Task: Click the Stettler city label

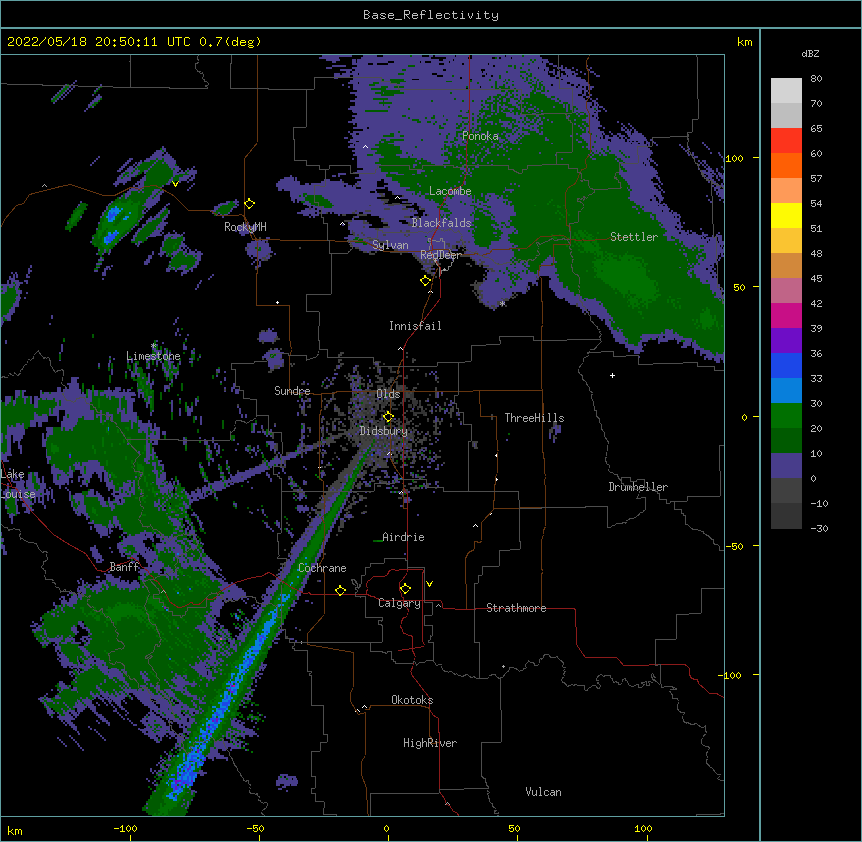Action: coord(634,237)
